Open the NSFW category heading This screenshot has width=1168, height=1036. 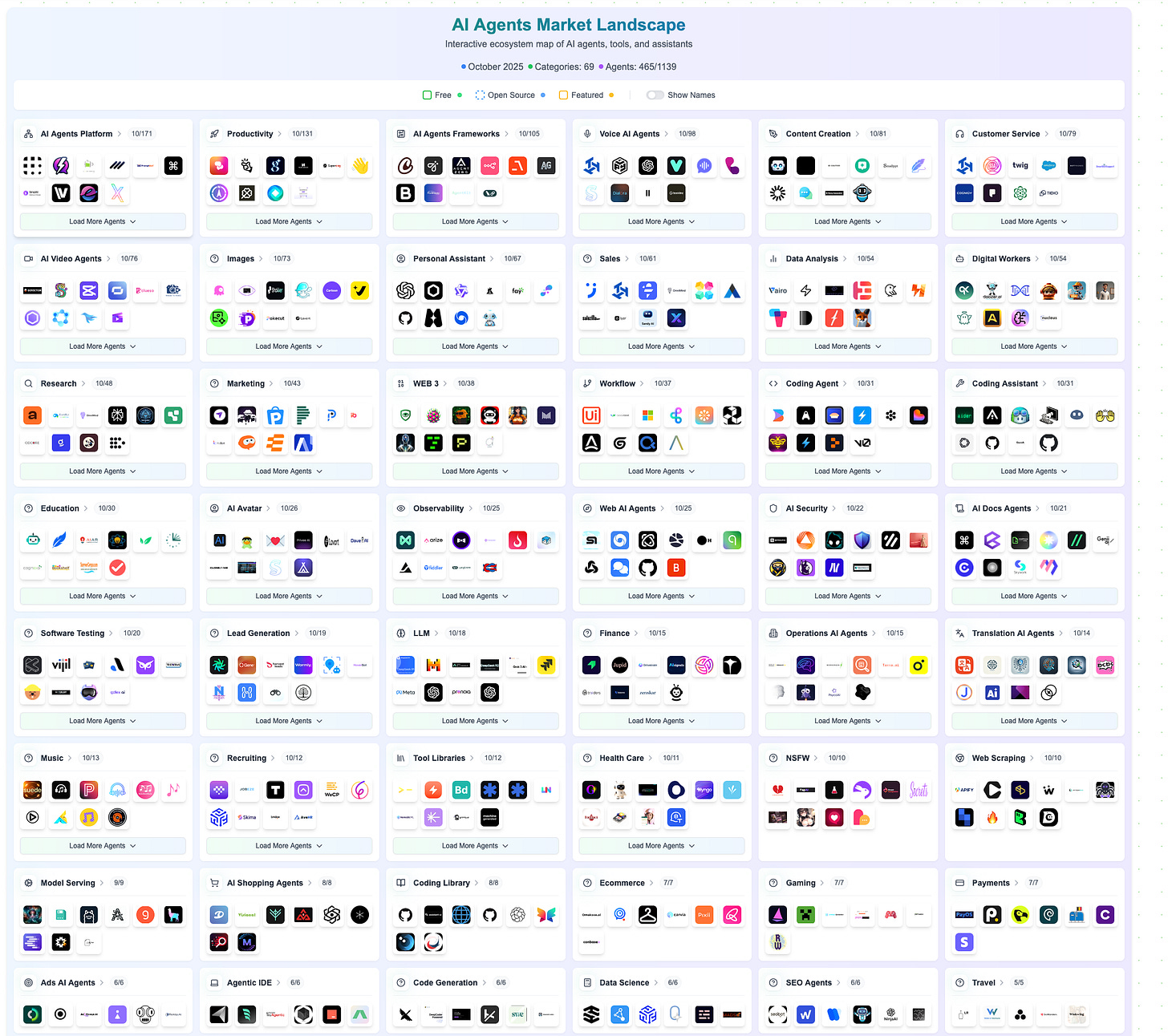797,758
